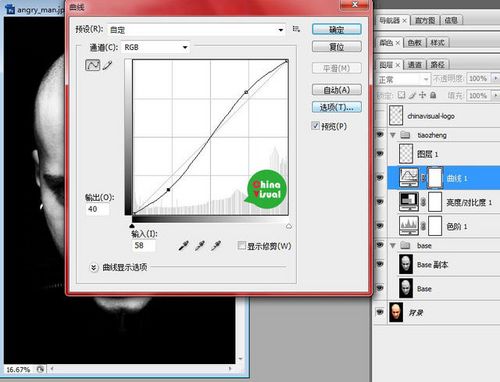This screenshot has height=382, width=500.
Task: Click the 色阶 1 levels adjustment icon
Action: (409, 226)
